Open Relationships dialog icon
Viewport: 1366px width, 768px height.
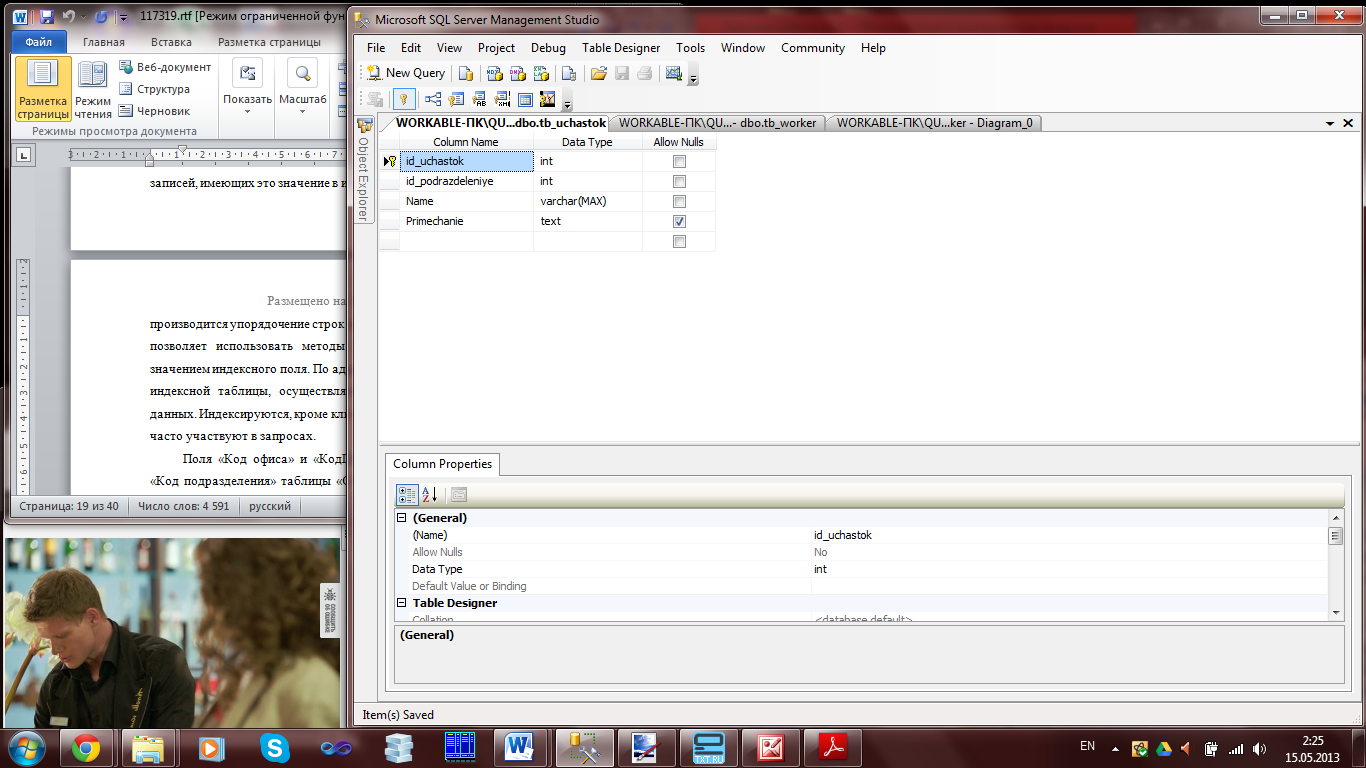[x=433, y=99]
